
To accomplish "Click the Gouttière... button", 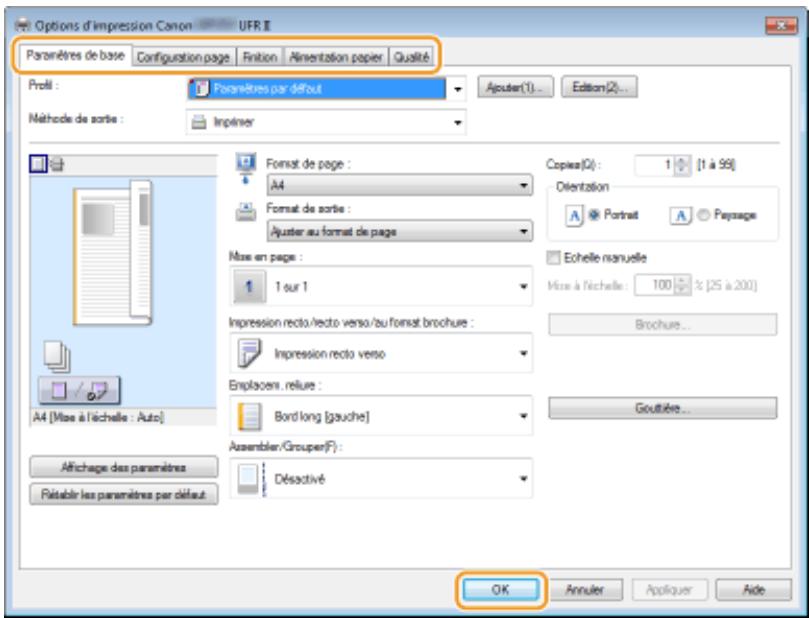I will click(662, 408).
